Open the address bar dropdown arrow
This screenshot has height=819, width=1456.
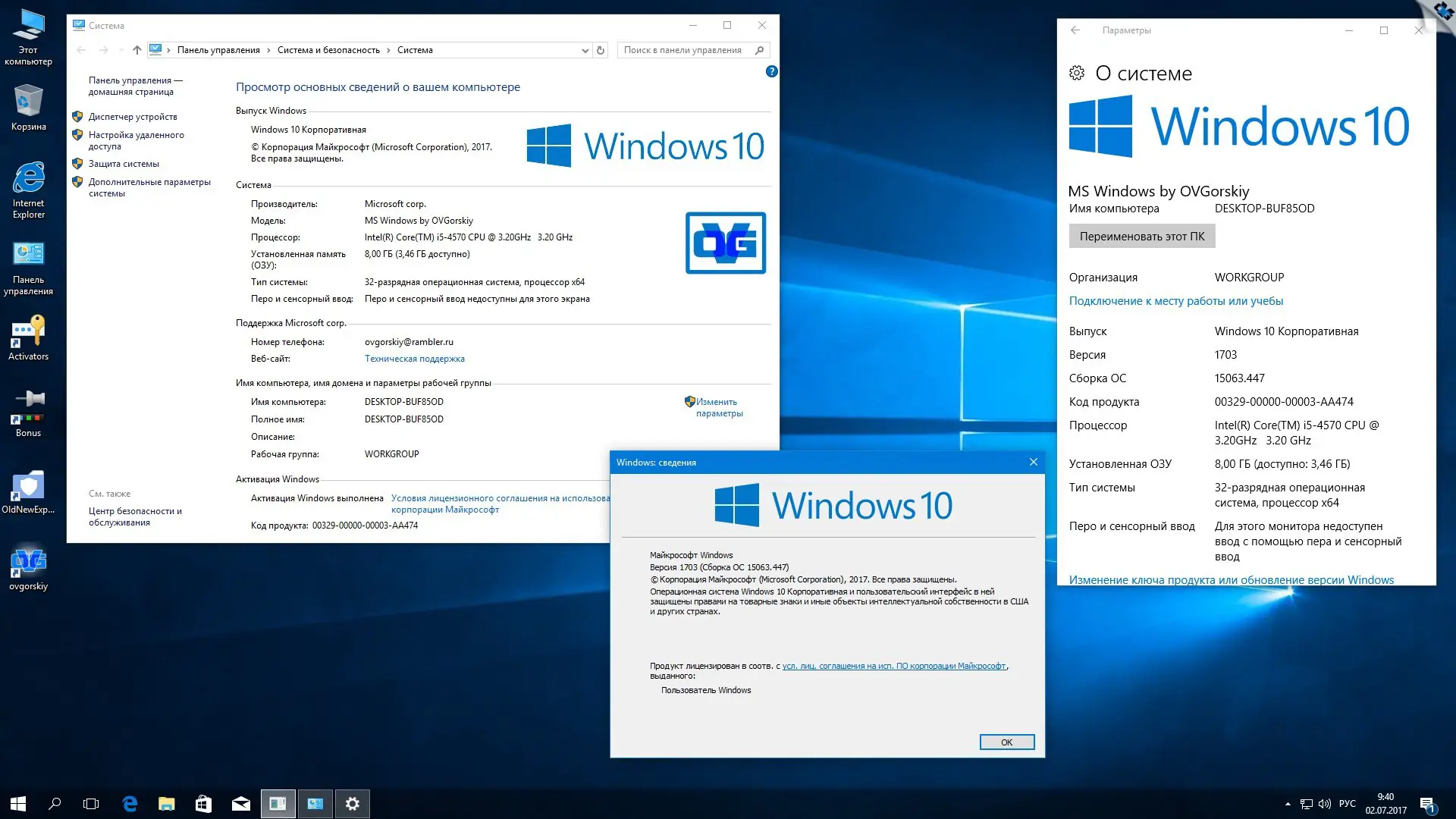[x=584, y=49]
